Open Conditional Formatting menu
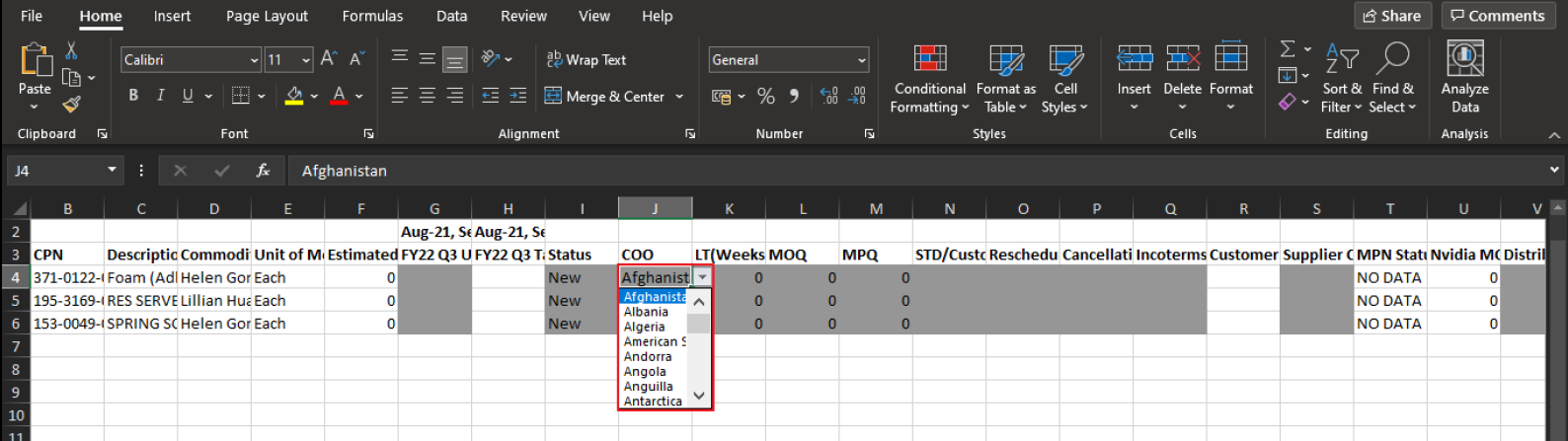Image resolution: width=1568 pixels, height=441 pixels. [929, 79]
